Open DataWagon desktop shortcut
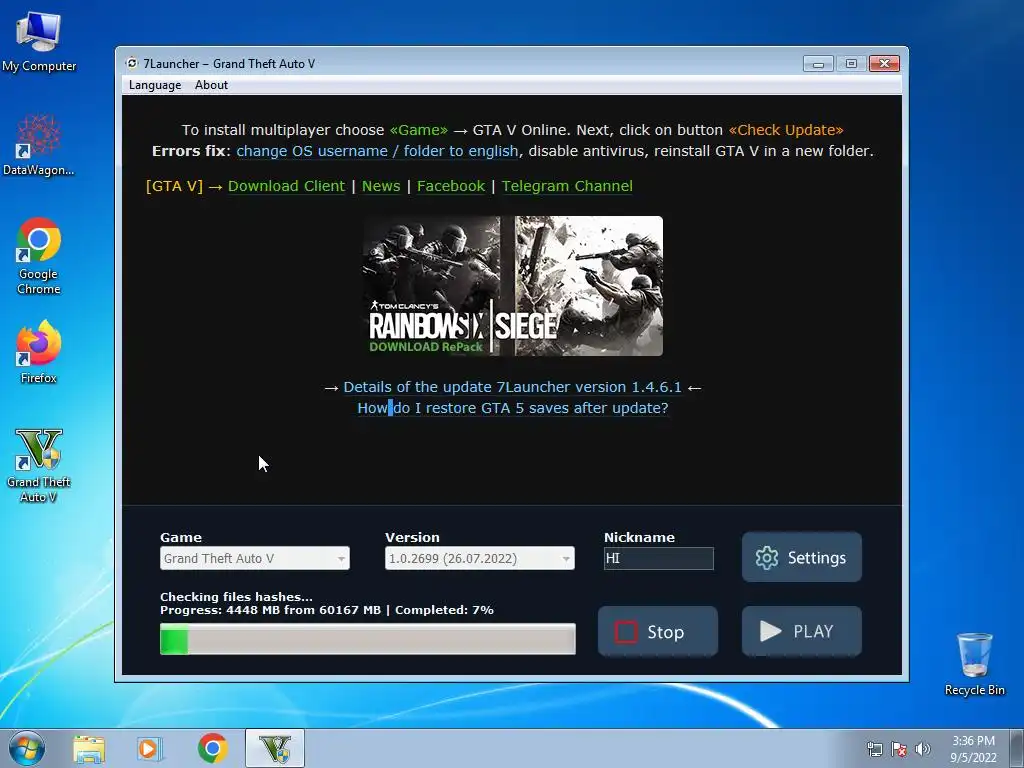1024x768 pixels. pos(39,145)
